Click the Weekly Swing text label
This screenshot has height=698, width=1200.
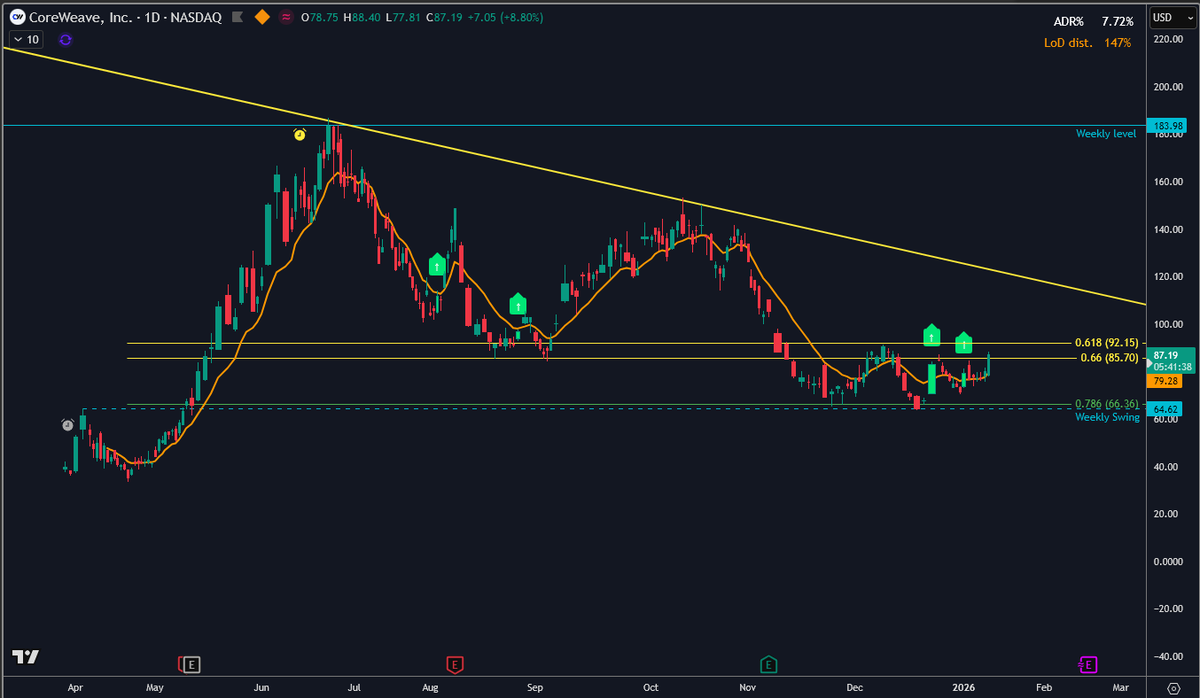[x=1107, y=417]
